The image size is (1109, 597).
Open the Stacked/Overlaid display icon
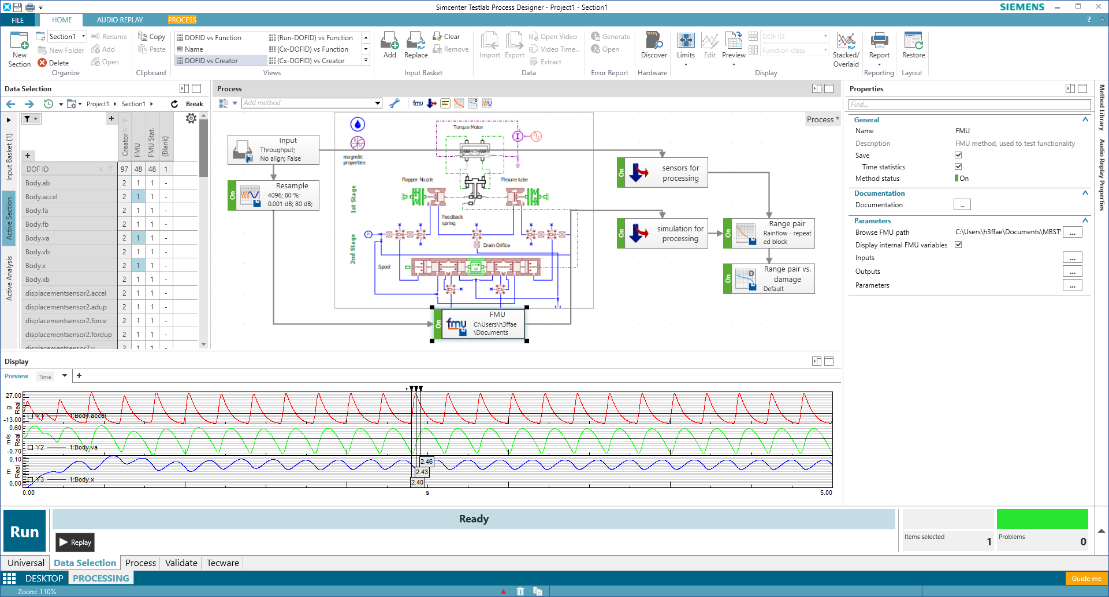click(845, 45)
